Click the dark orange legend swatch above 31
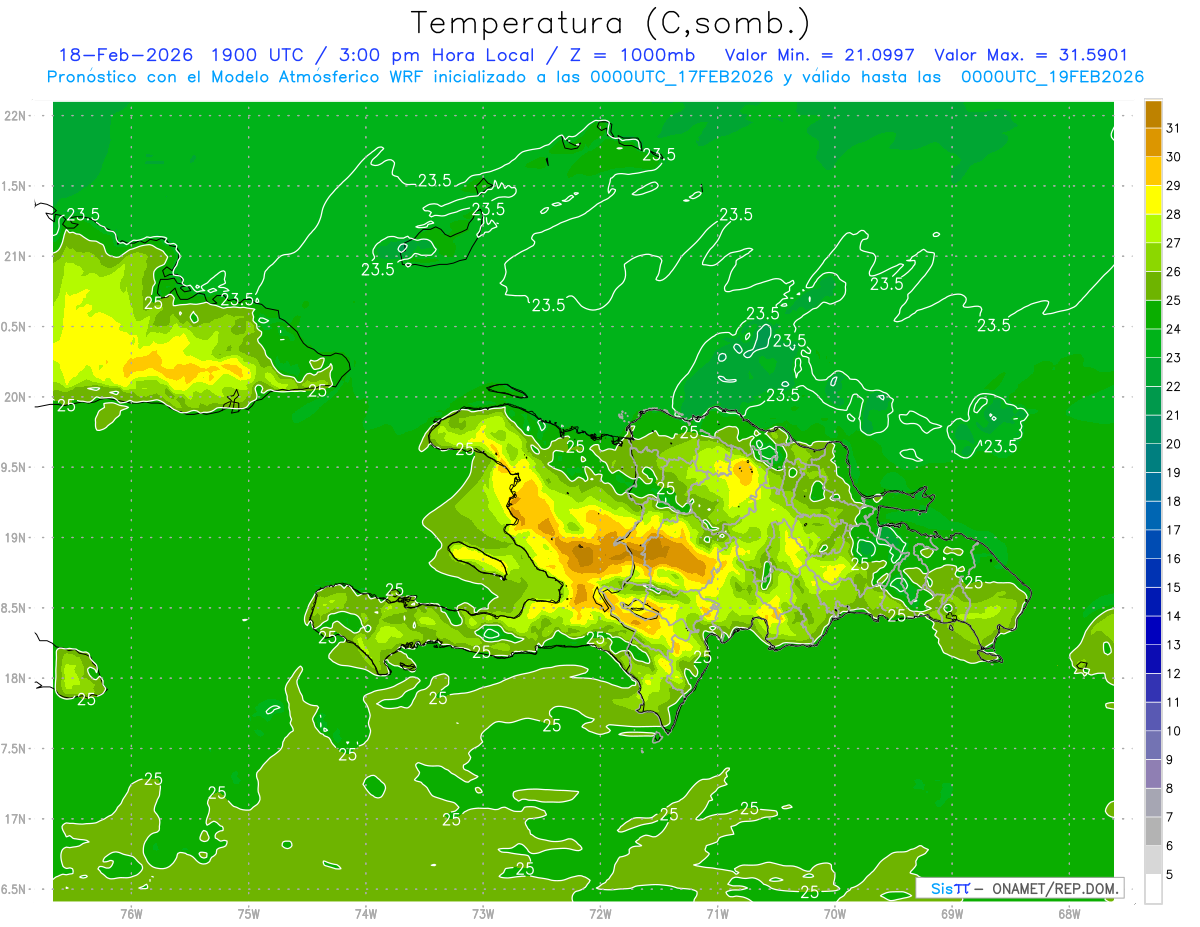Image resolution: width=1200 pixels, height=927 pixels. click(1153, 114)
